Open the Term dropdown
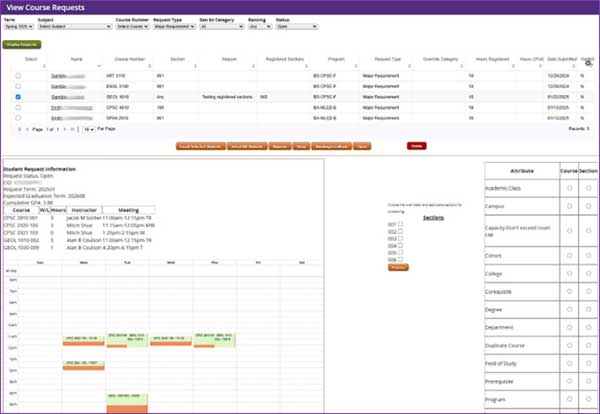This screenshot has width=600, height=414. pos(19,26)
